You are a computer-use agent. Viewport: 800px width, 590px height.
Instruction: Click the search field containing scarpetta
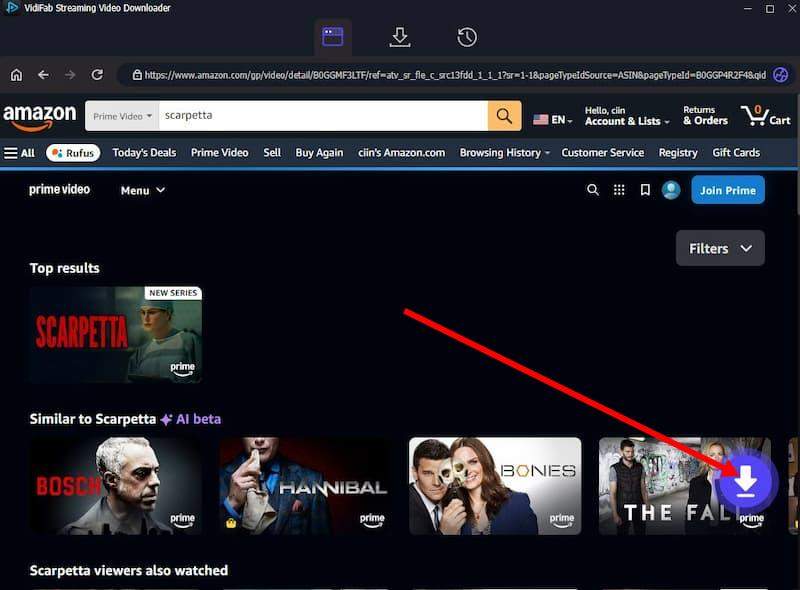coord(323,116)
